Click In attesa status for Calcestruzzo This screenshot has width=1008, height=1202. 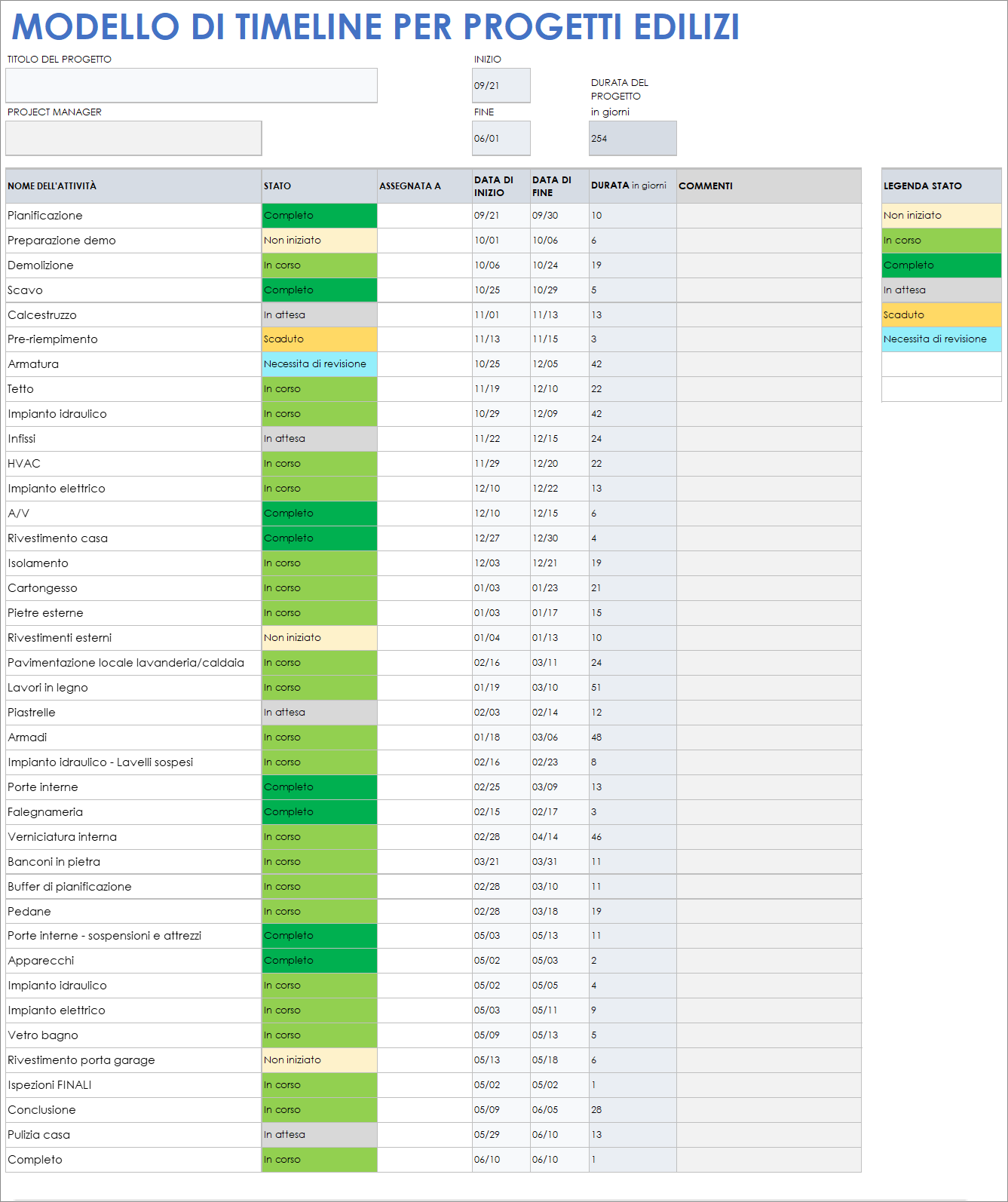(320, 315)
